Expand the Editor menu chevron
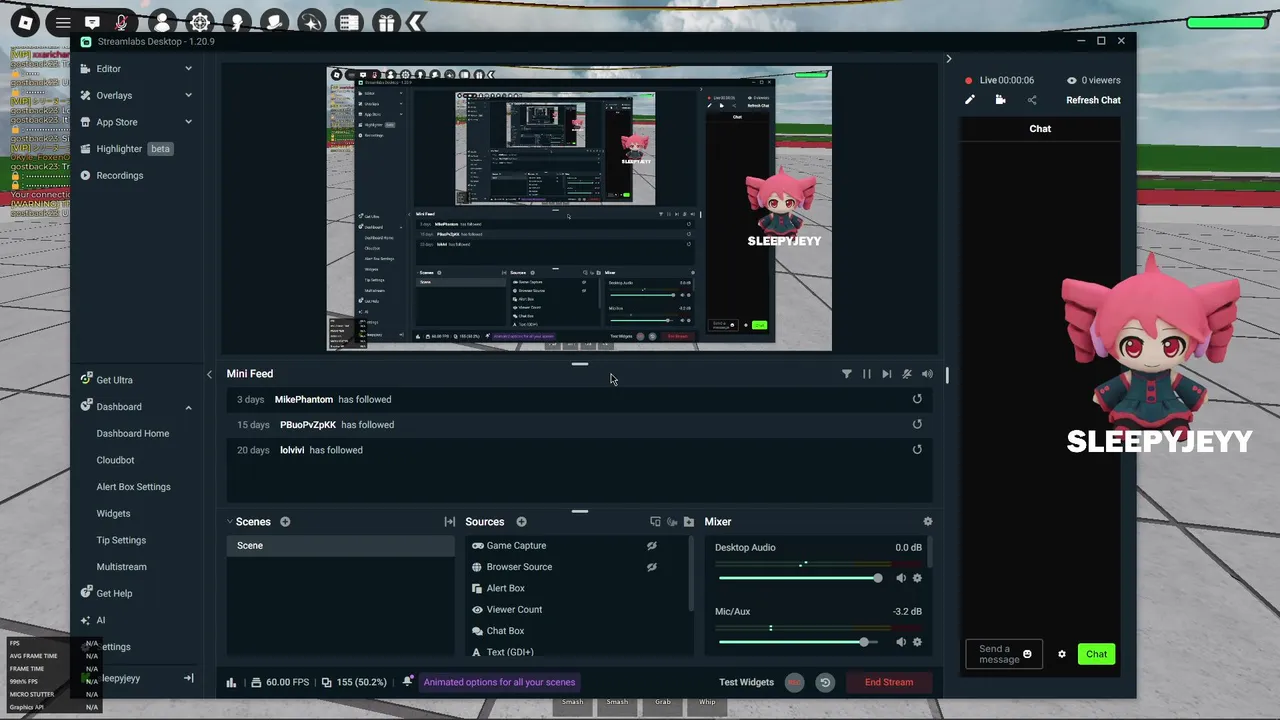 coord(188,69)
